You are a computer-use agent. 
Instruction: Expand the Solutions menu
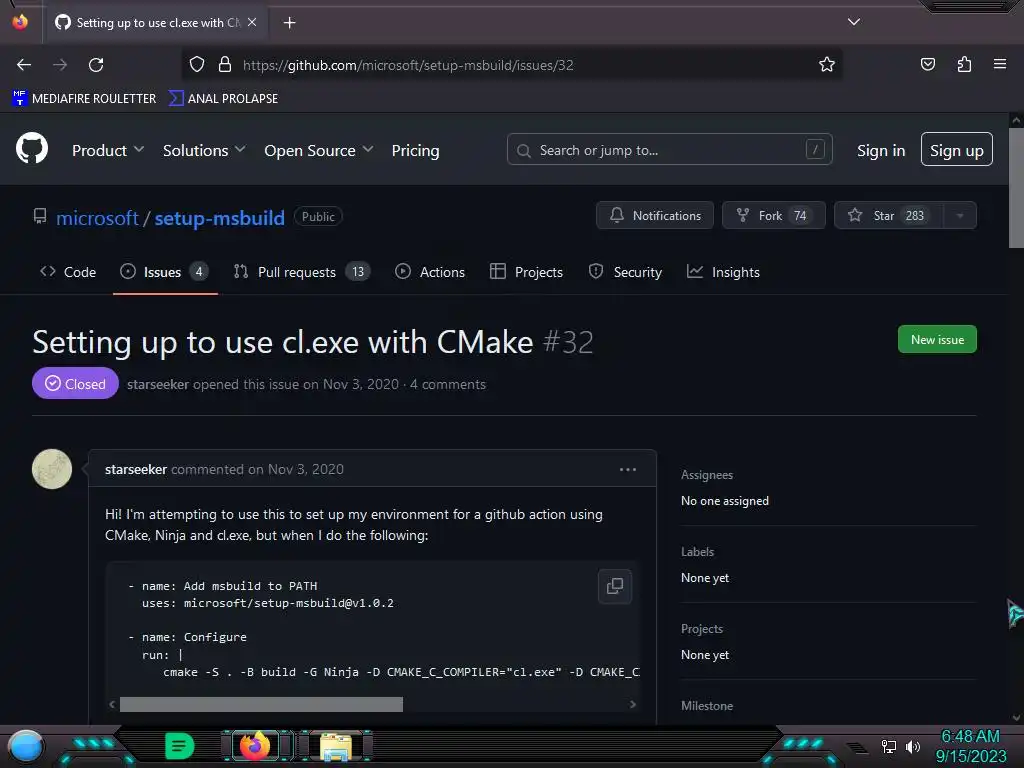(204, 150)
